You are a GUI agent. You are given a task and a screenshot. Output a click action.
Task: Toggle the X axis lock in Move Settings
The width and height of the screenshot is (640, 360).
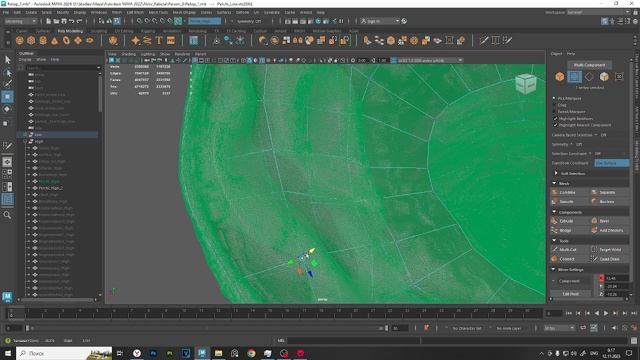point(601,278)
